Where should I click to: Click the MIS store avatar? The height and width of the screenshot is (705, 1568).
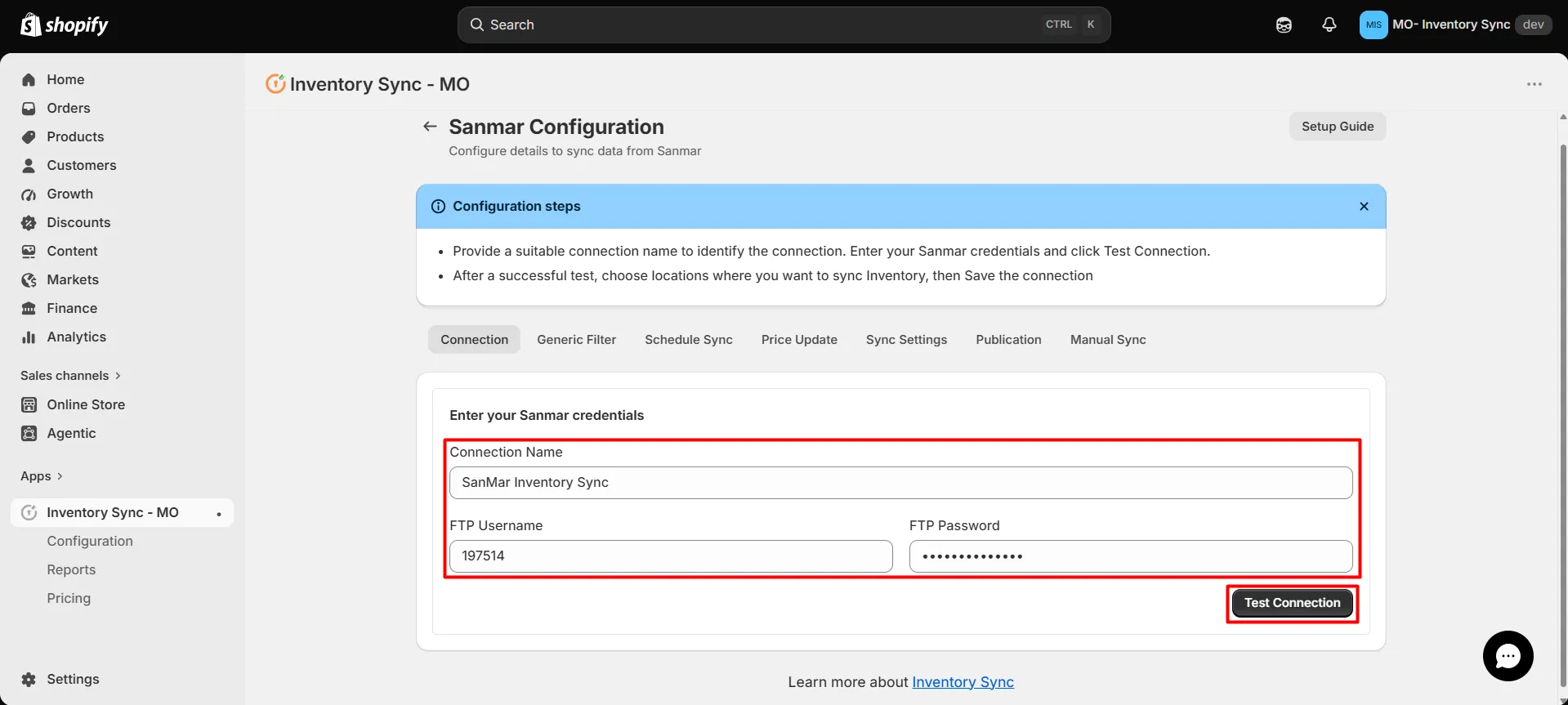[x=1374, y=25]
